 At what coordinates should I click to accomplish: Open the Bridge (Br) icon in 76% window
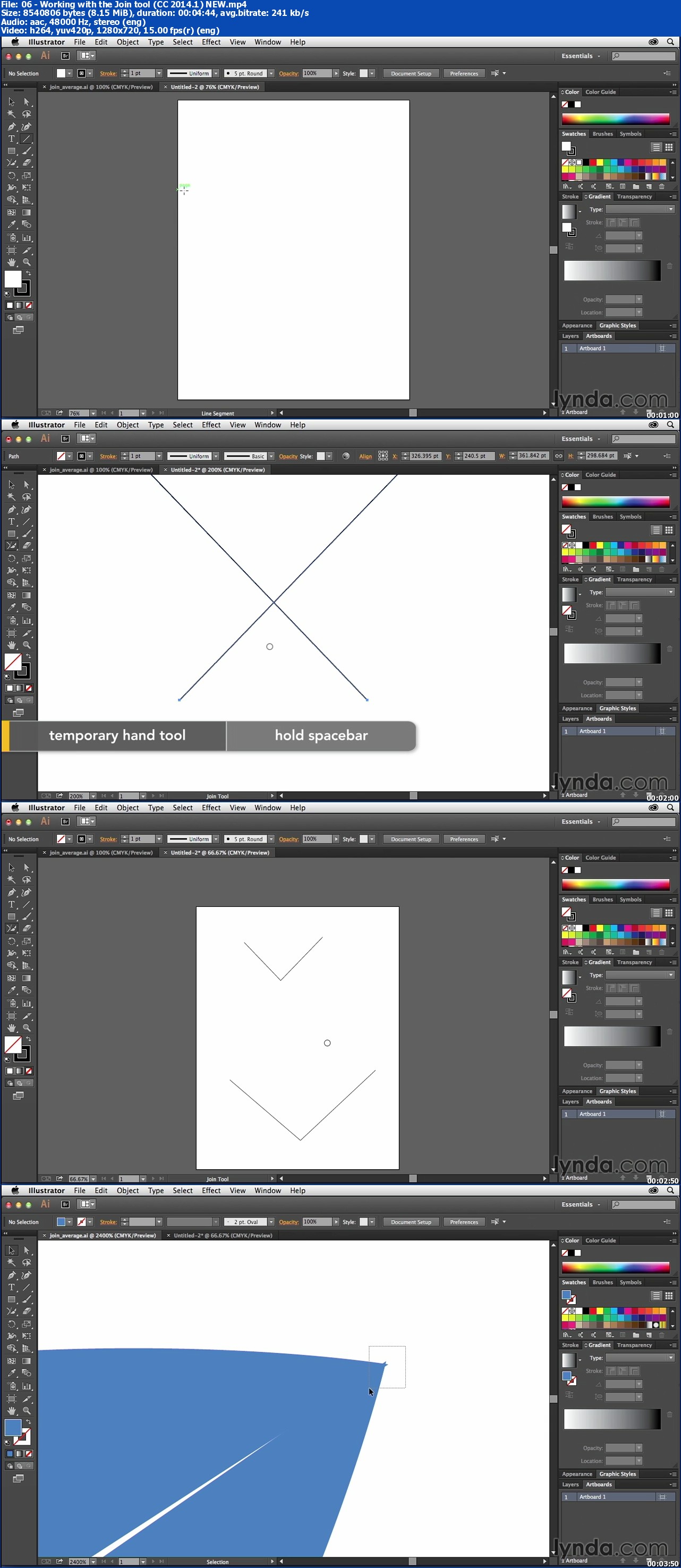click(65, 55)
